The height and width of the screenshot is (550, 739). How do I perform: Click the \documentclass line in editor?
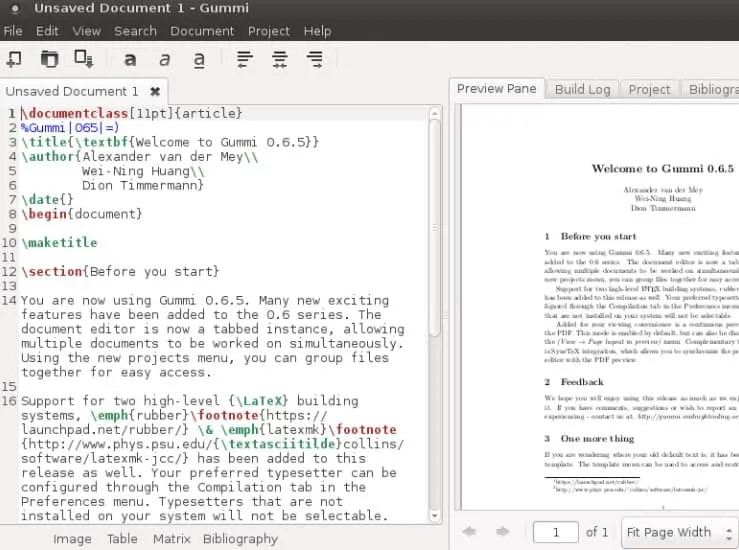[131, 113]
